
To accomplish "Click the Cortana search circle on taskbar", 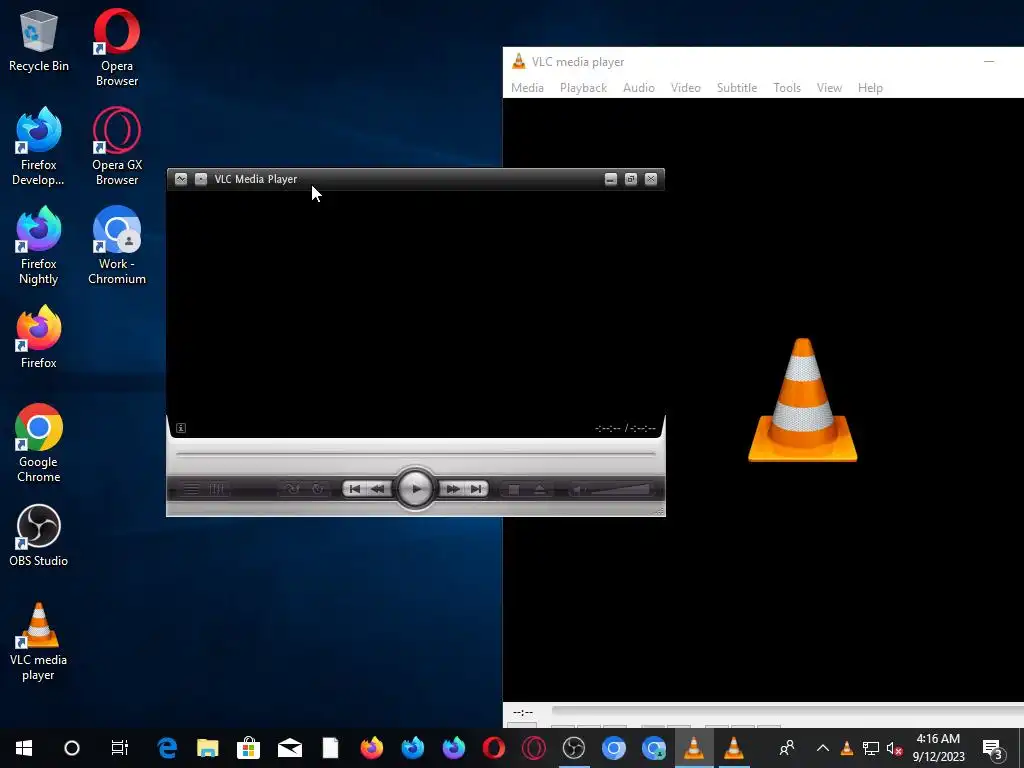I will 72,748.
